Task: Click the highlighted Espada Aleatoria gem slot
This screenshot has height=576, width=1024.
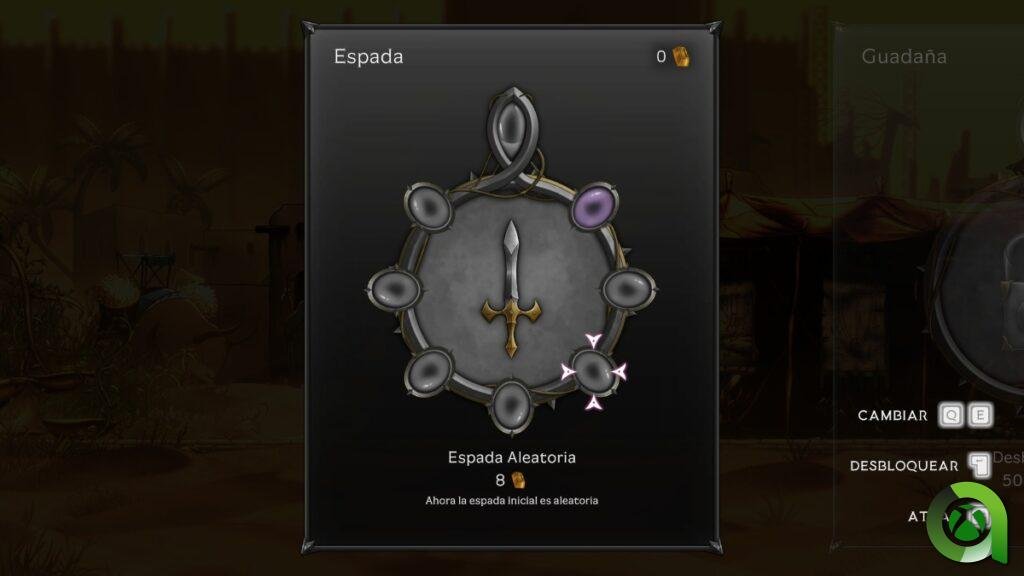Action: tap(593, 372)
